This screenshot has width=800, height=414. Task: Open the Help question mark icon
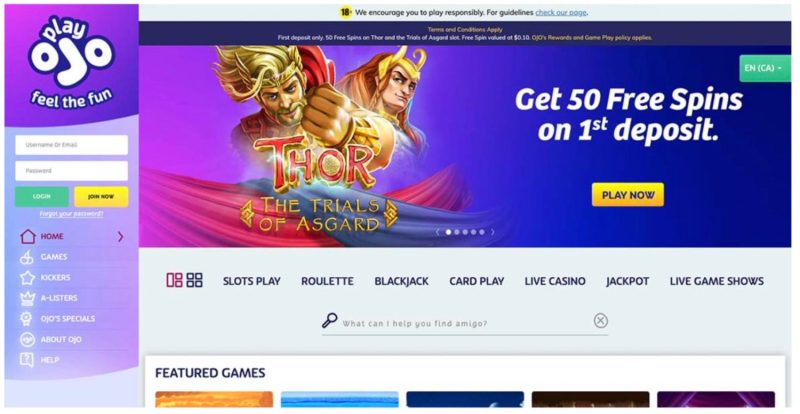[27, 360]
